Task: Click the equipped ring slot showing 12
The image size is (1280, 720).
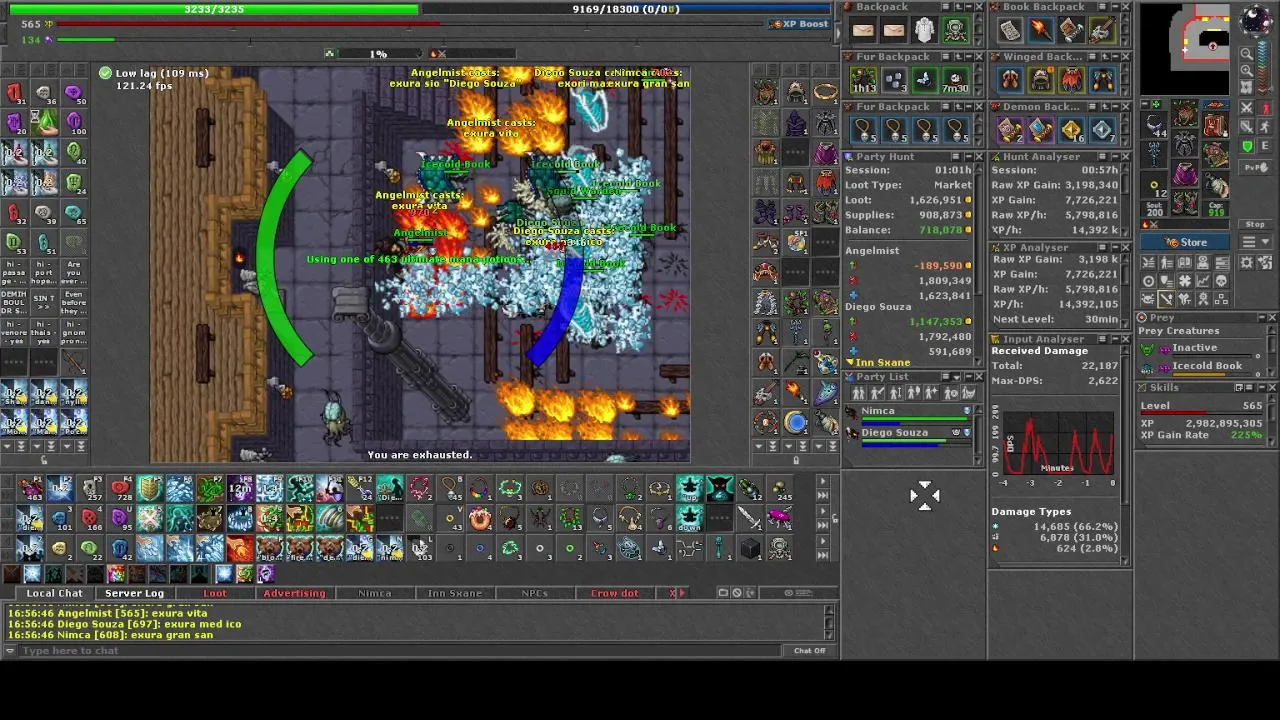Action: click(x=1154, y=184)
